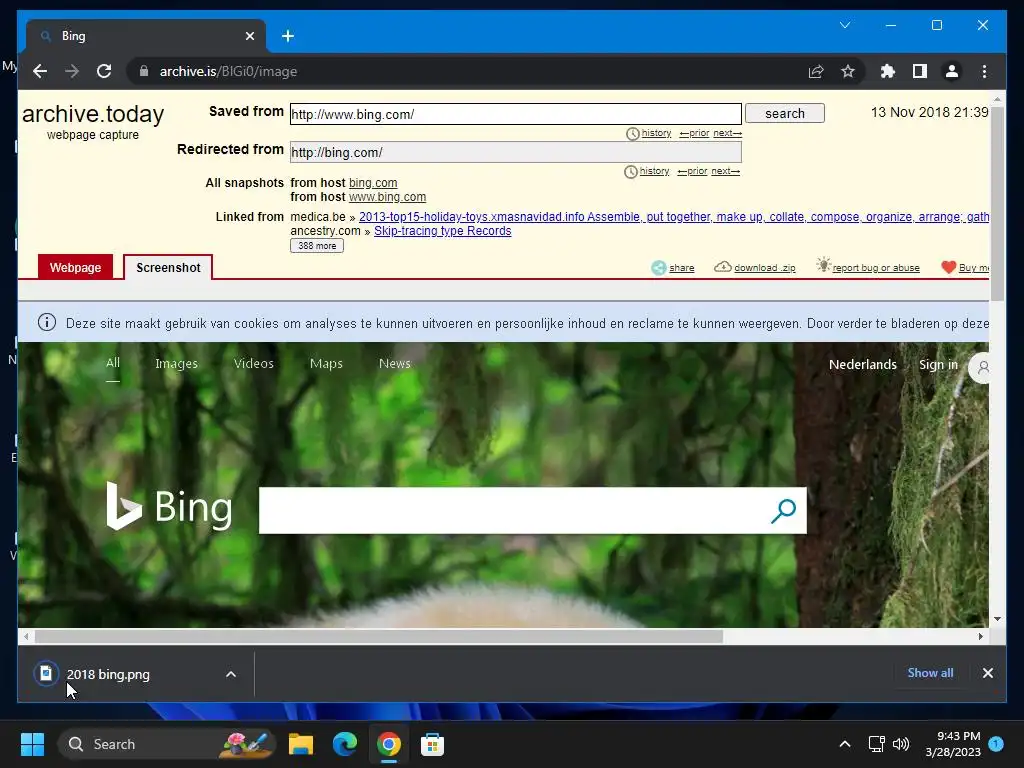The image size is (1024, 768).
Task: Open Microsoft Edge from taskbar
Action: coord(345,744)
